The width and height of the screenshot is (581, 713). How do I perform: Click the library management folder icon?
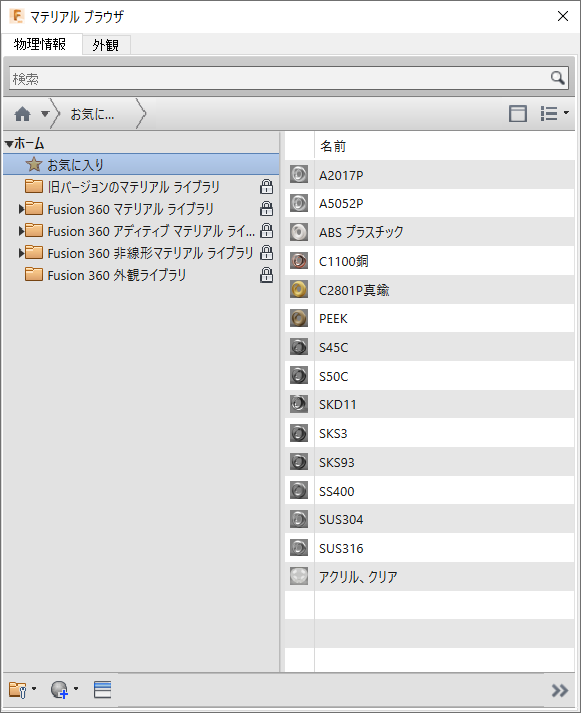[18, 690]
